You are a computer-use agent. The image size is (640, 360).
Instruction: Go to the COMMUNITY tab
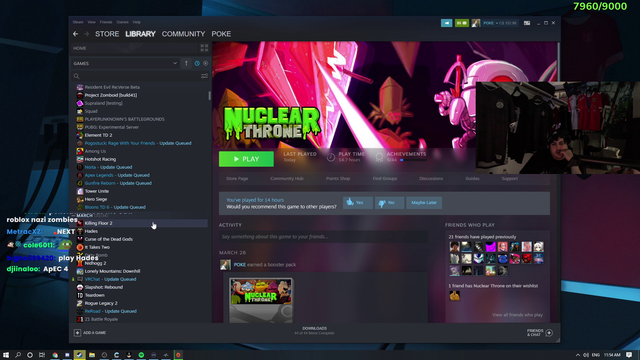pos(183,34)
